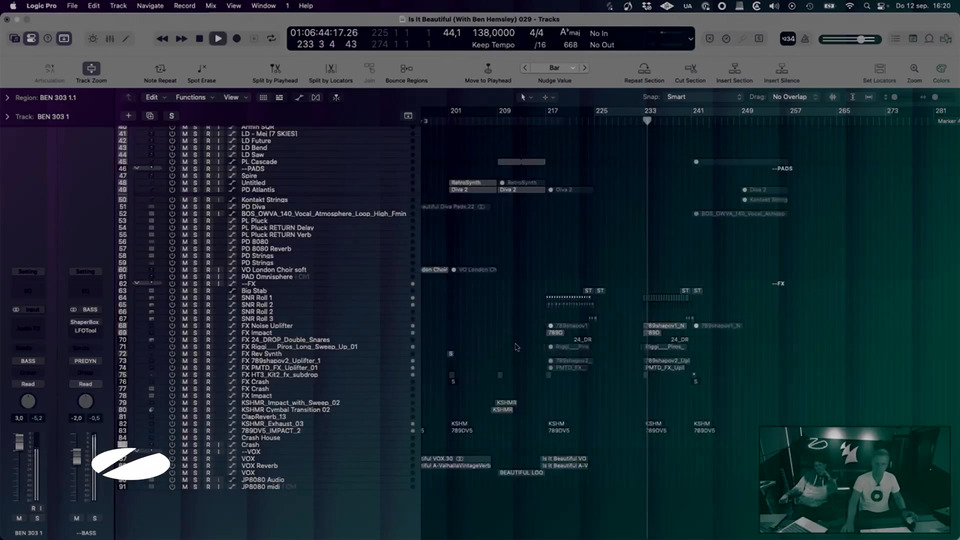Screen dimensions: 960x540
Task: Open the ShaperBox plug-in slot
Action: (84, 322)
